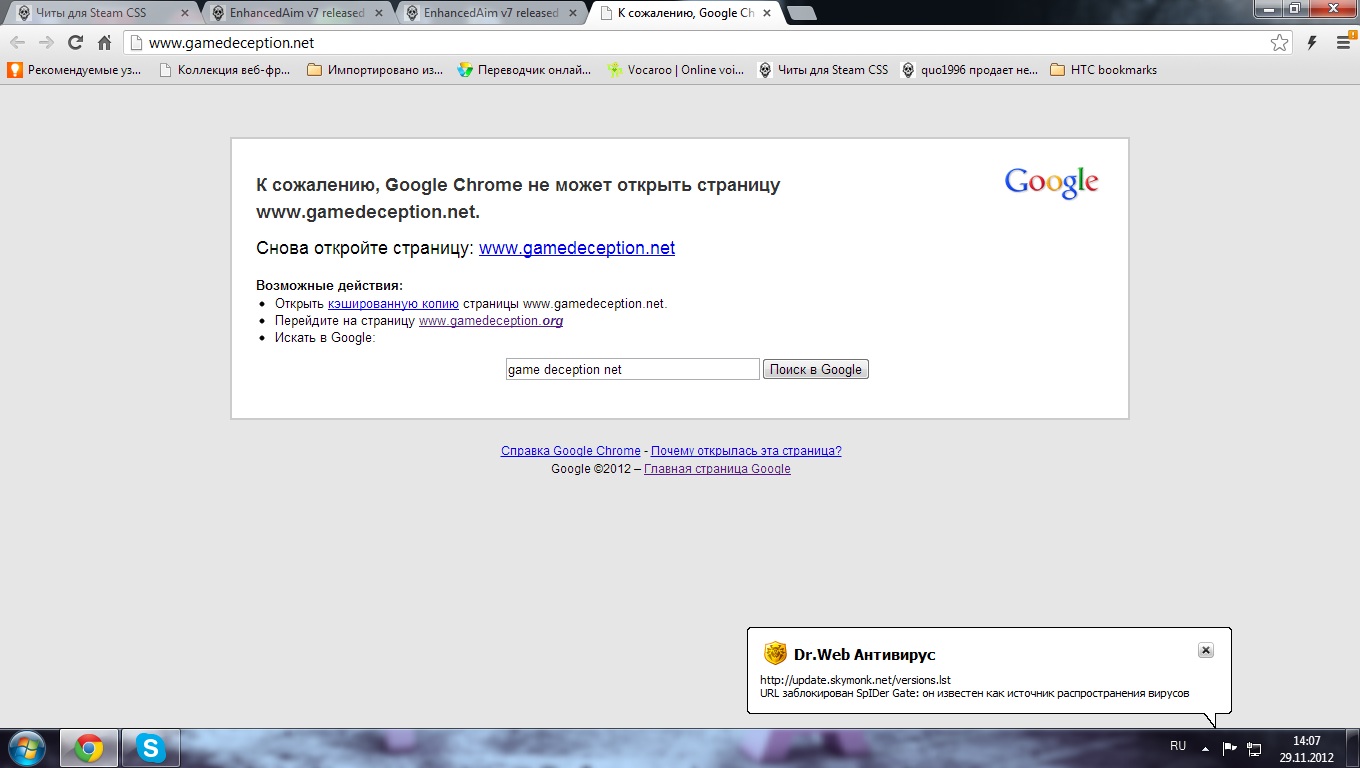Bookmark this page with the star icon
The width and height of the screenshot is (1360, 768).
click(1279, 43)
